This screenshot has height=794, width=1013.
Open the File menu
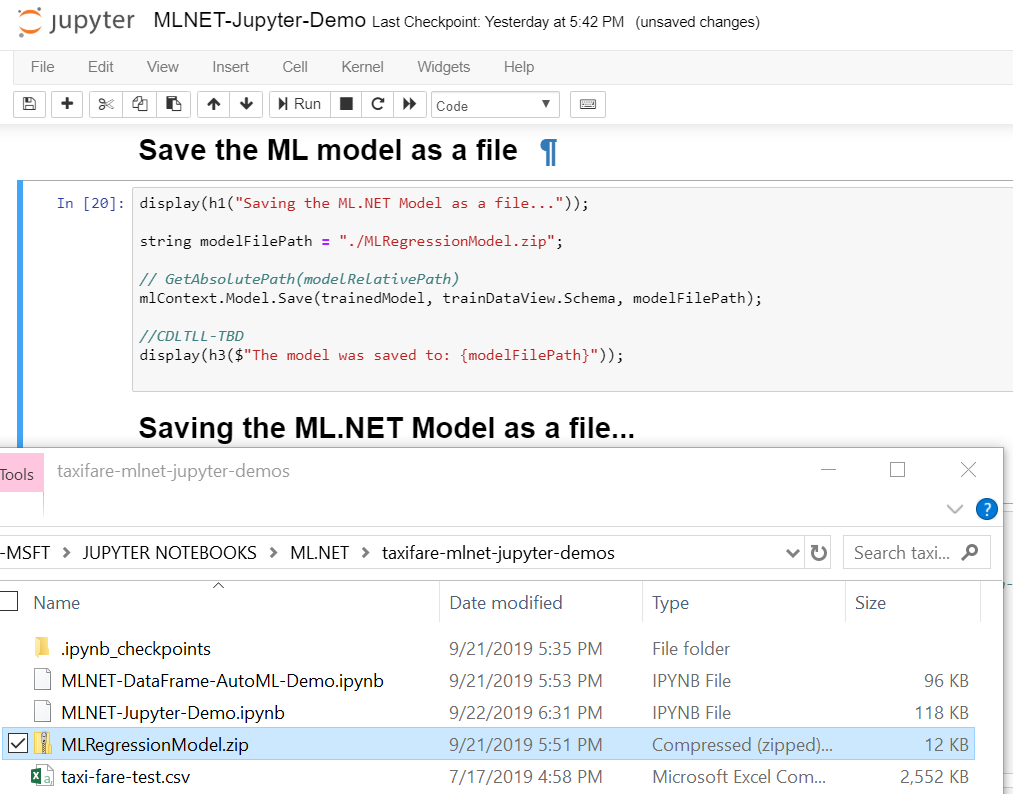tap(43, 67)
